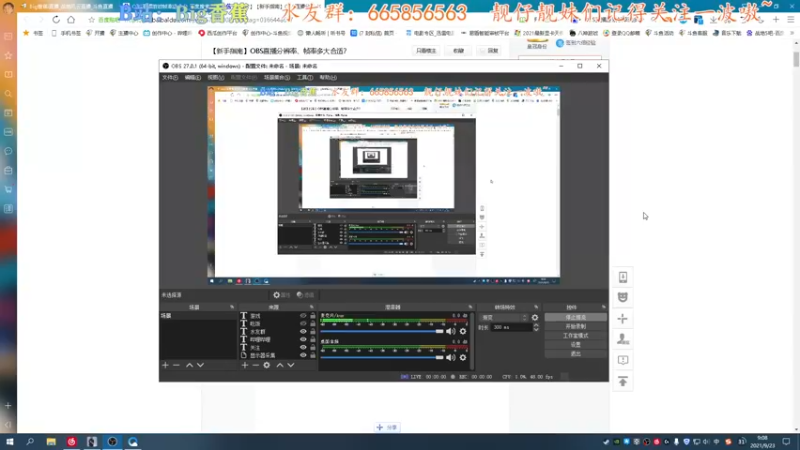Viewport: 800px width, 450px height.
Task: Open 麦克风/Aux audio settings gear
Action: coord(463,332)
